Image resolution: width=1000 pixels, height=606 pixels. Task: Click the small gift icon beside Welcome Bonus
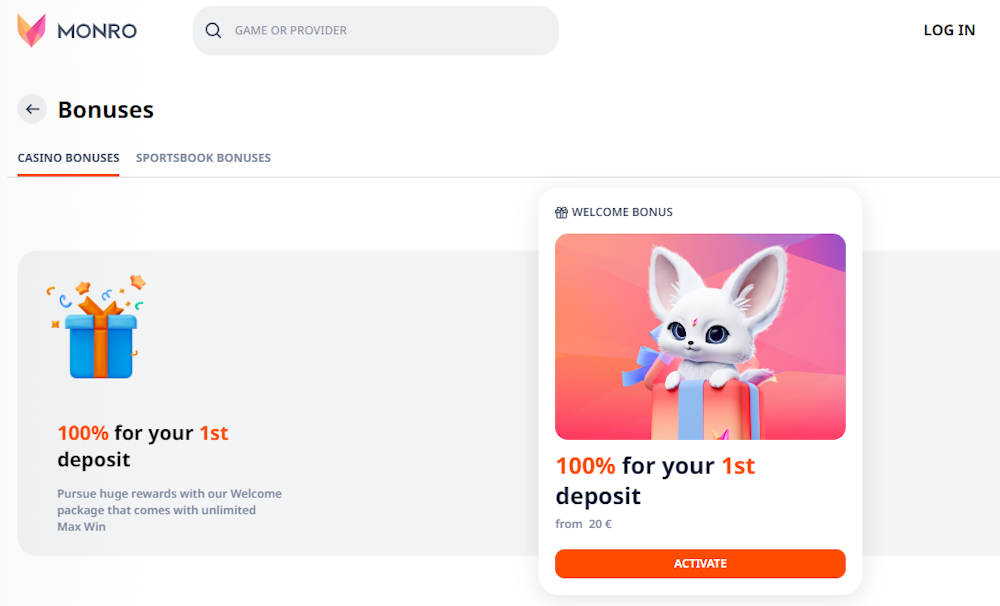pos(561,212)
